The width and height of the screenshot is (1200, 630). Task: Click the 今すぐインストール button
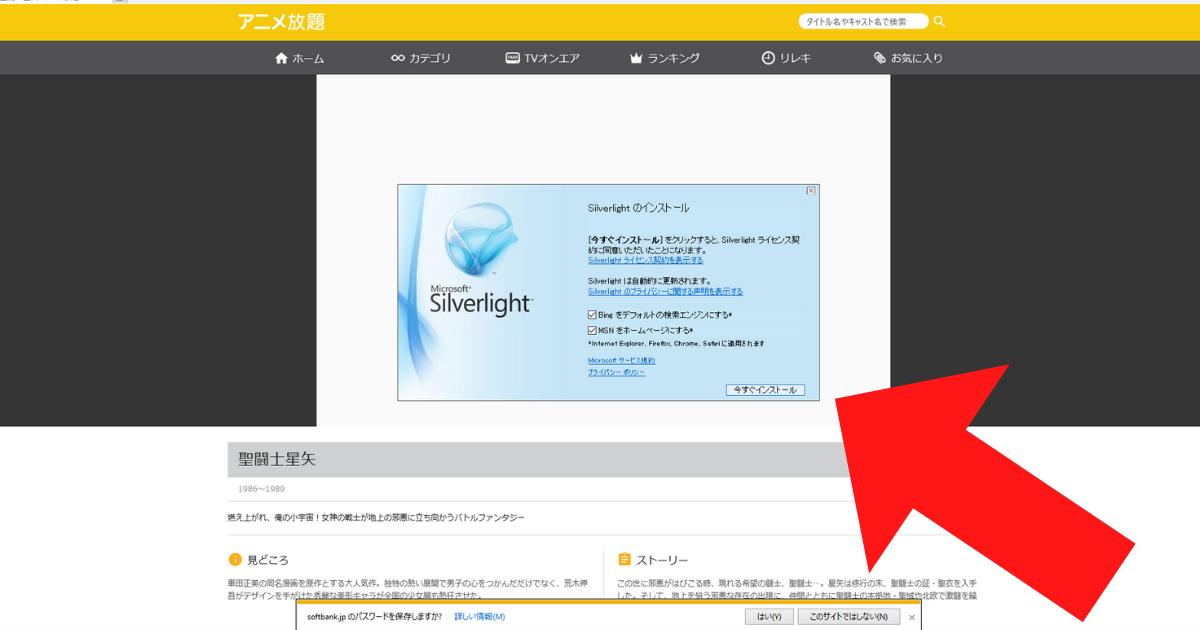(x=765, y=390)
